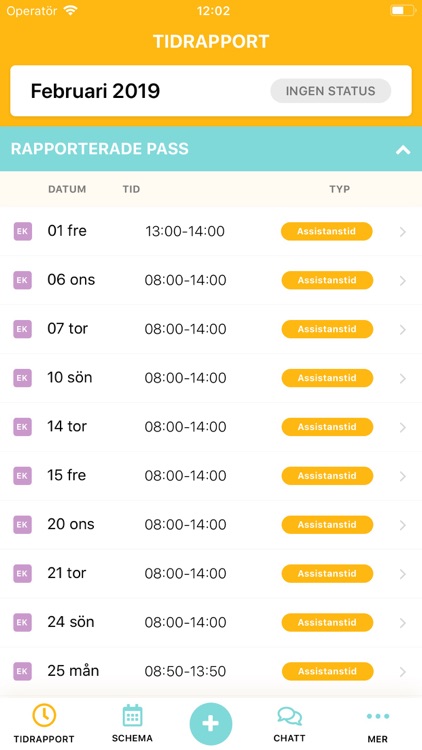Tap EK badge on 25 mån row
422x750 pixels.
(22, 671)
